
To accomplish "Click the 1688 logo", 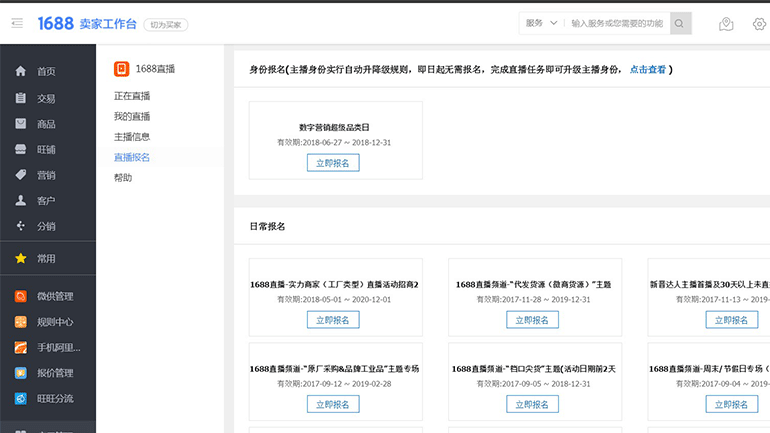I will (x=55, y=24).
